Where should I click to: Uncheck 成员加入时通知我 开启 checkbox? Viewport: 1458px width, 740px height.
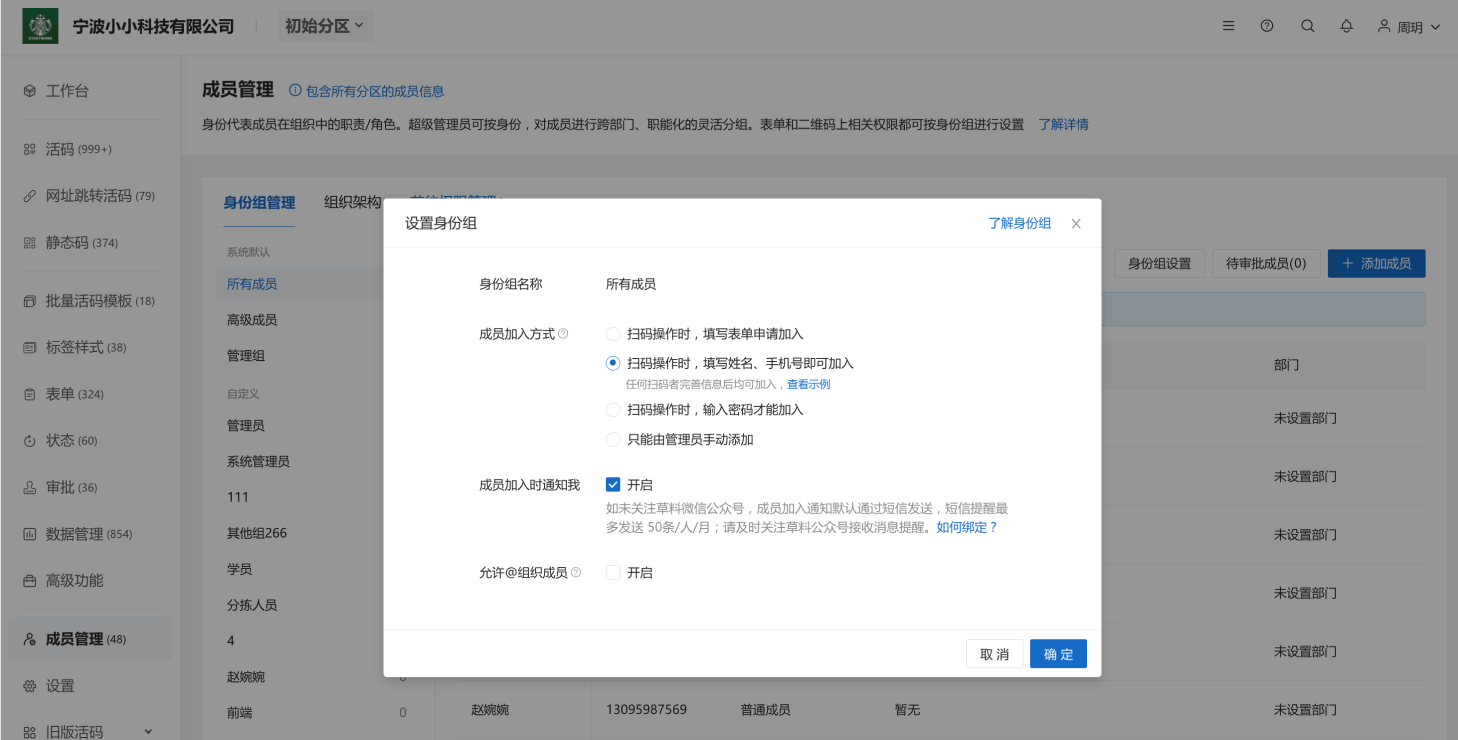[613, 484]
